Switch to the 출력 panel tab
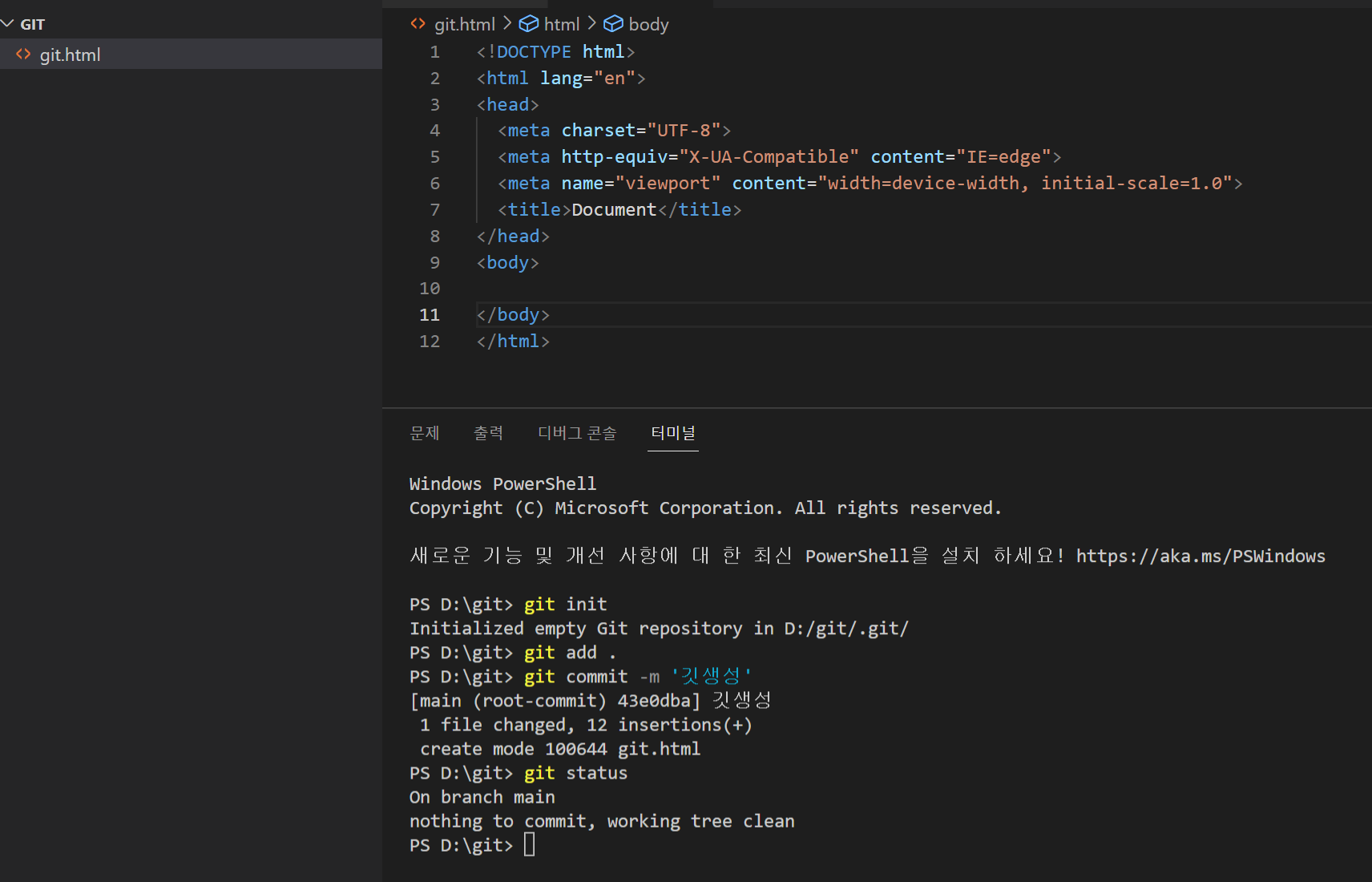Screen dimensions: 1372x882 pos(488,433)
